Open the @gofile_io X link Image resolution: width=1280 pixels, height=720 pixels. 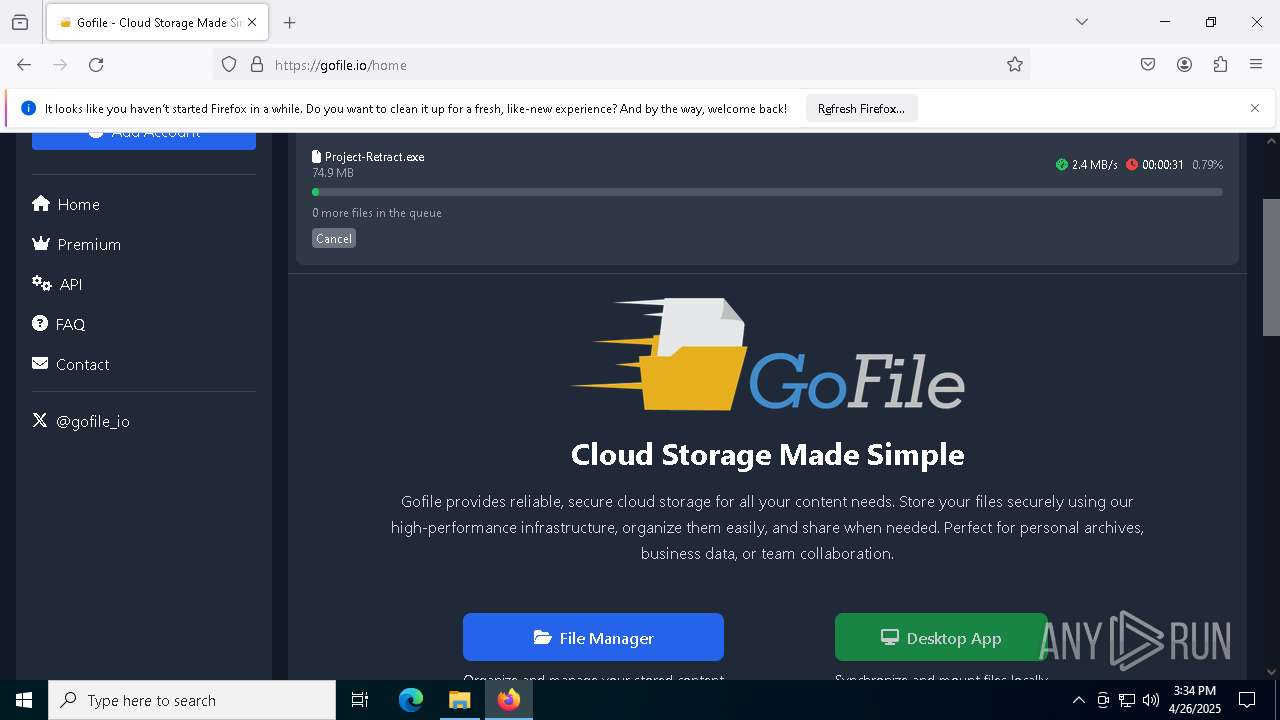point(81,421)
